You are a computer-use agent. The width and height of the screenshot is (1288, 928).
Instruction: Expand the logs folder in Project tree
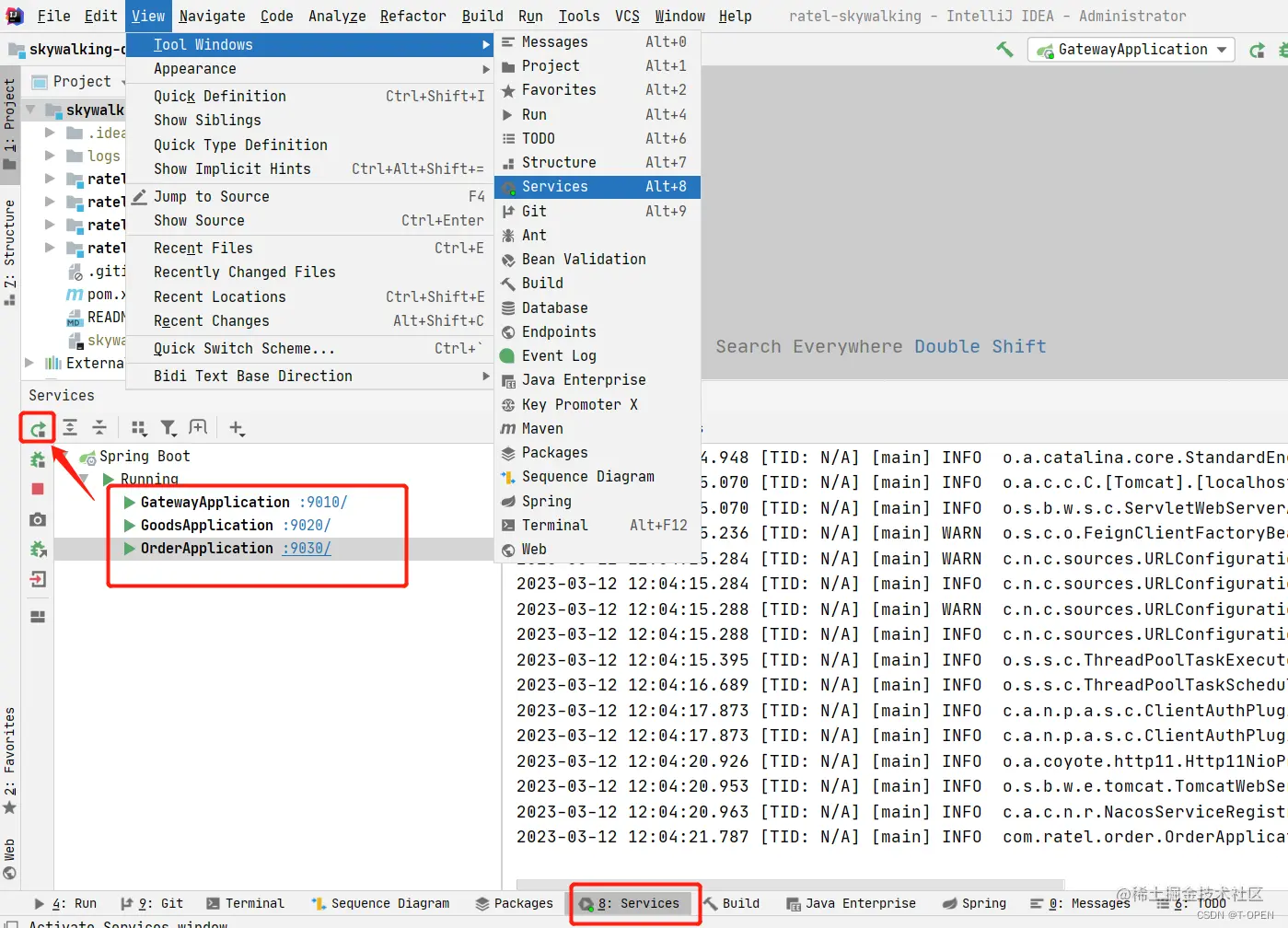50,156
